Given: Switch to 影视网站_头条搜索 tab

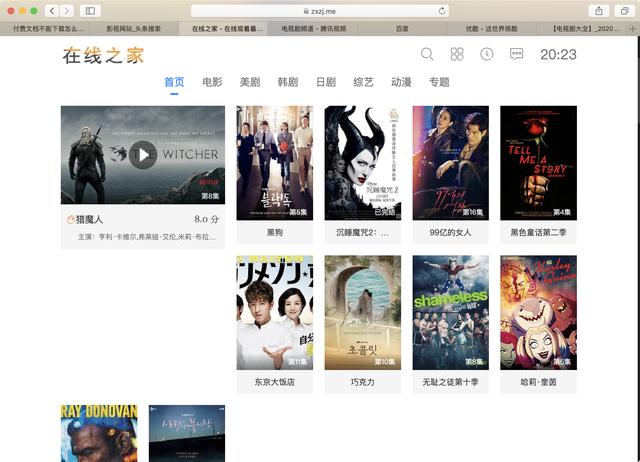Looking at the screenshot, I should (x=133, y=29).
